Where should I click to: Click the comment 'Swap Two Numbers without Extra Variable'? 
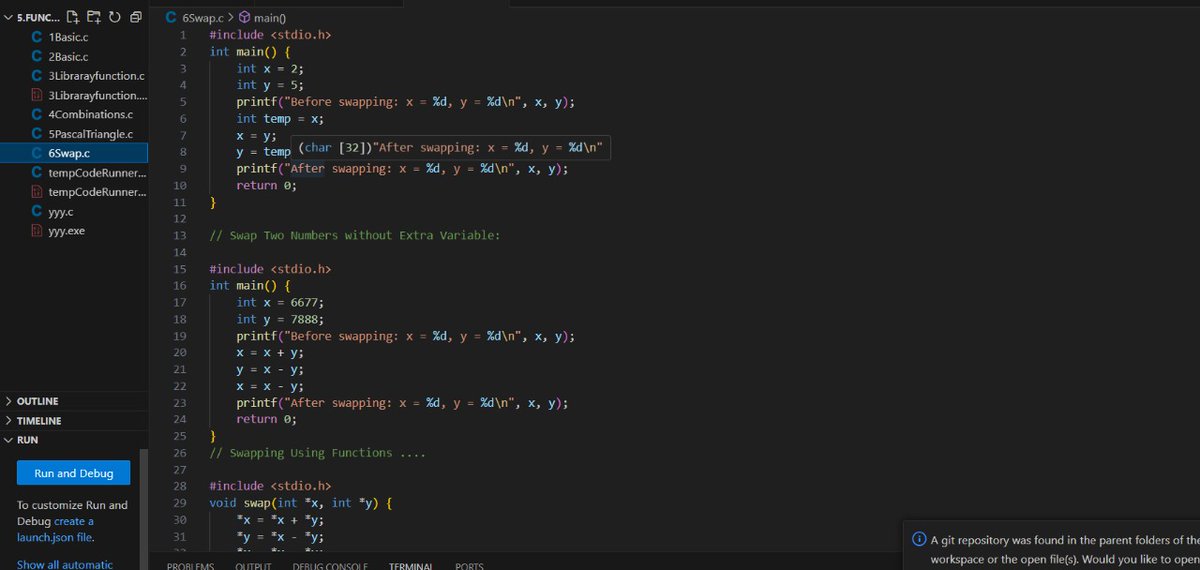tap(354, 235)
